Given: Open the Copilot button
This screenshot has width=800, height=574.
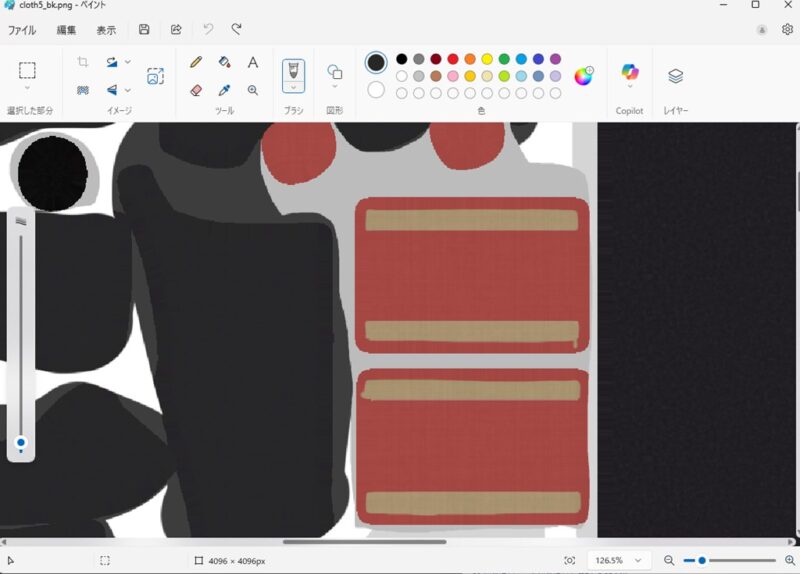Looking at the screenshot, I should click(x=630, y=71).
